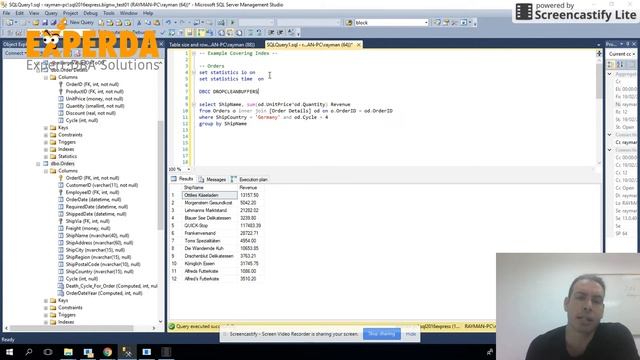Switch to the Messages results tab
Screen dimensions: 640x360
(213, 179)
